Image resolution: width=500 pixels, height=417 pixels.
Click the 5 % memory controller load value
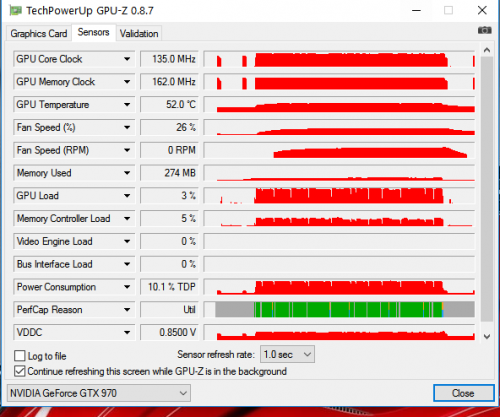(169, 218)
